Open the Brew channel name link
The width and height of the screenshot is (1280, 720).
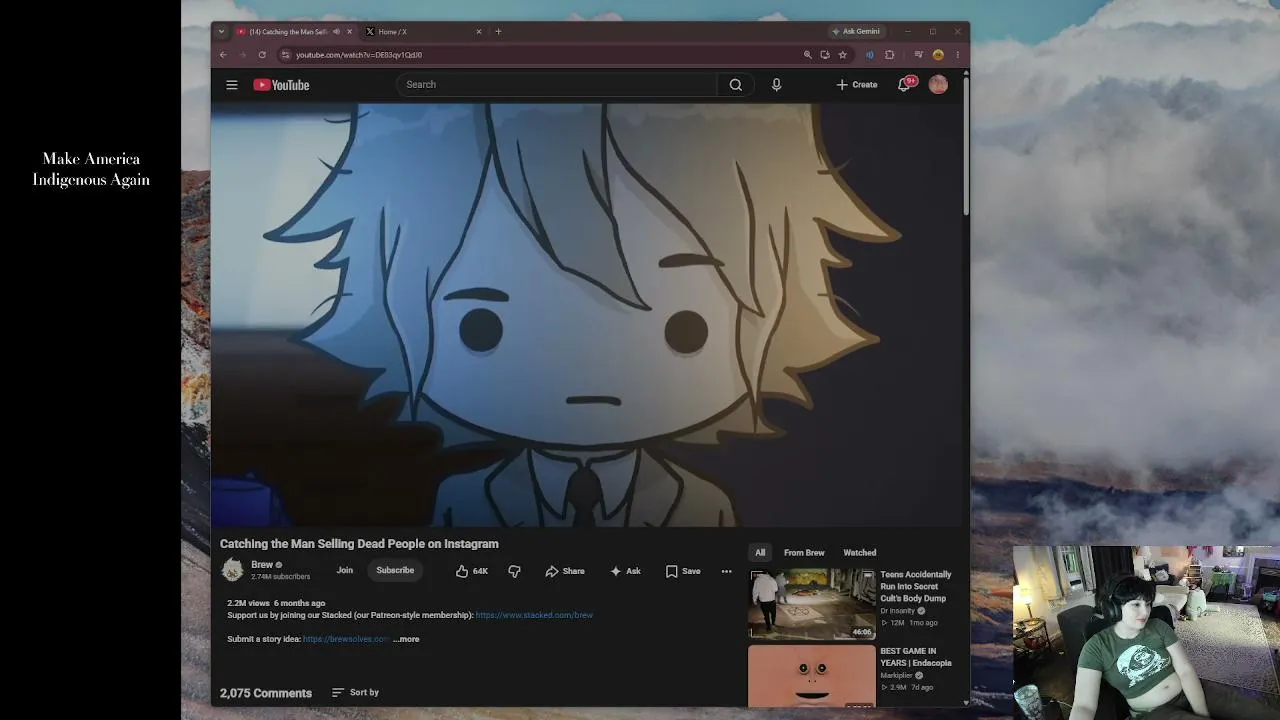262,565
